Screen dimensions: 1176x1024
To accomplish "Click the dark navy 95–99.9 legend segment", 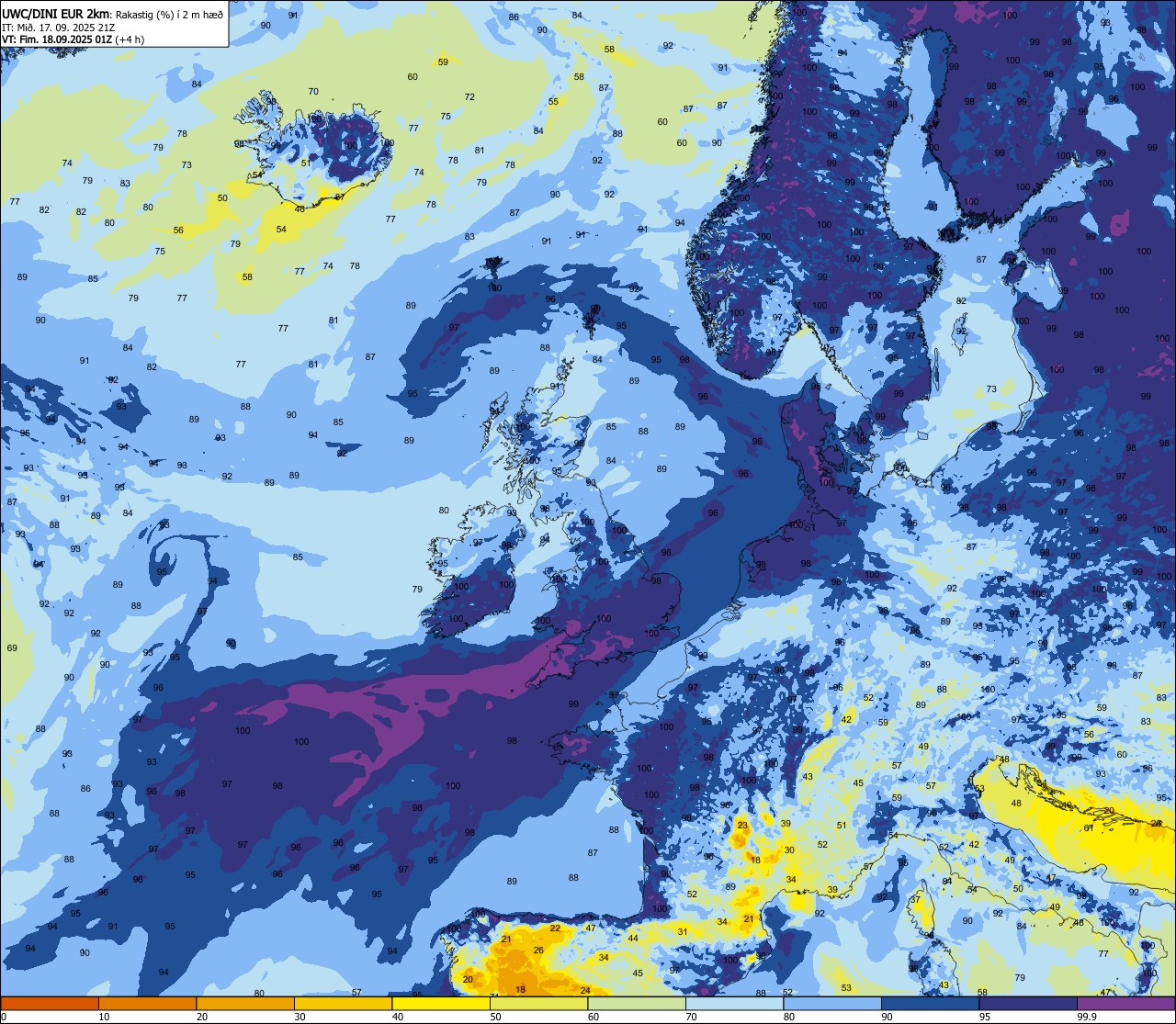I will pyautogui.click(x=1028, y=1003).
